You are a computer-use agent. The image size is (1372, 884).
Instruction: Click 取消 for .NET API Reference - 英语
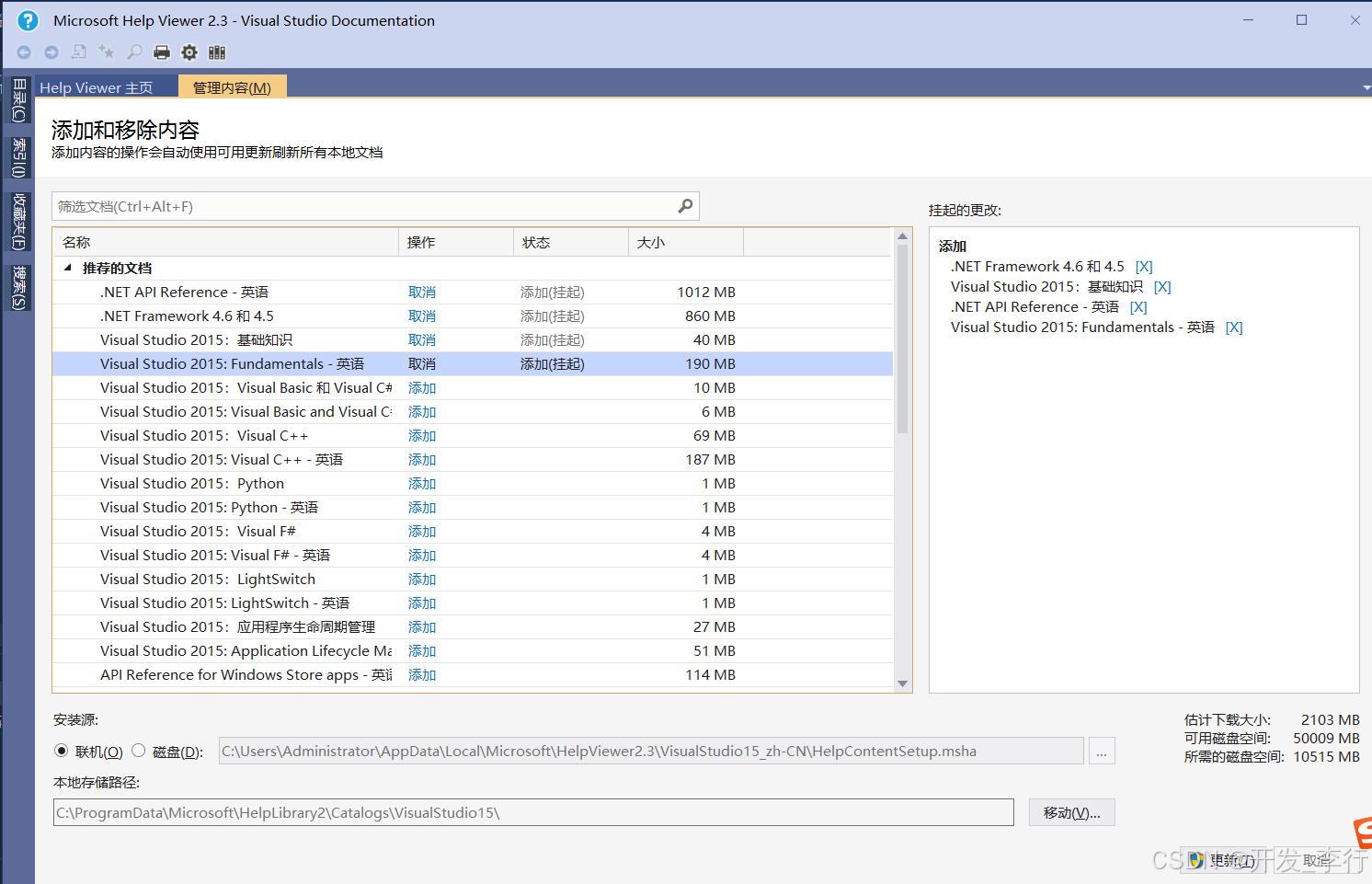coord(422,292)
